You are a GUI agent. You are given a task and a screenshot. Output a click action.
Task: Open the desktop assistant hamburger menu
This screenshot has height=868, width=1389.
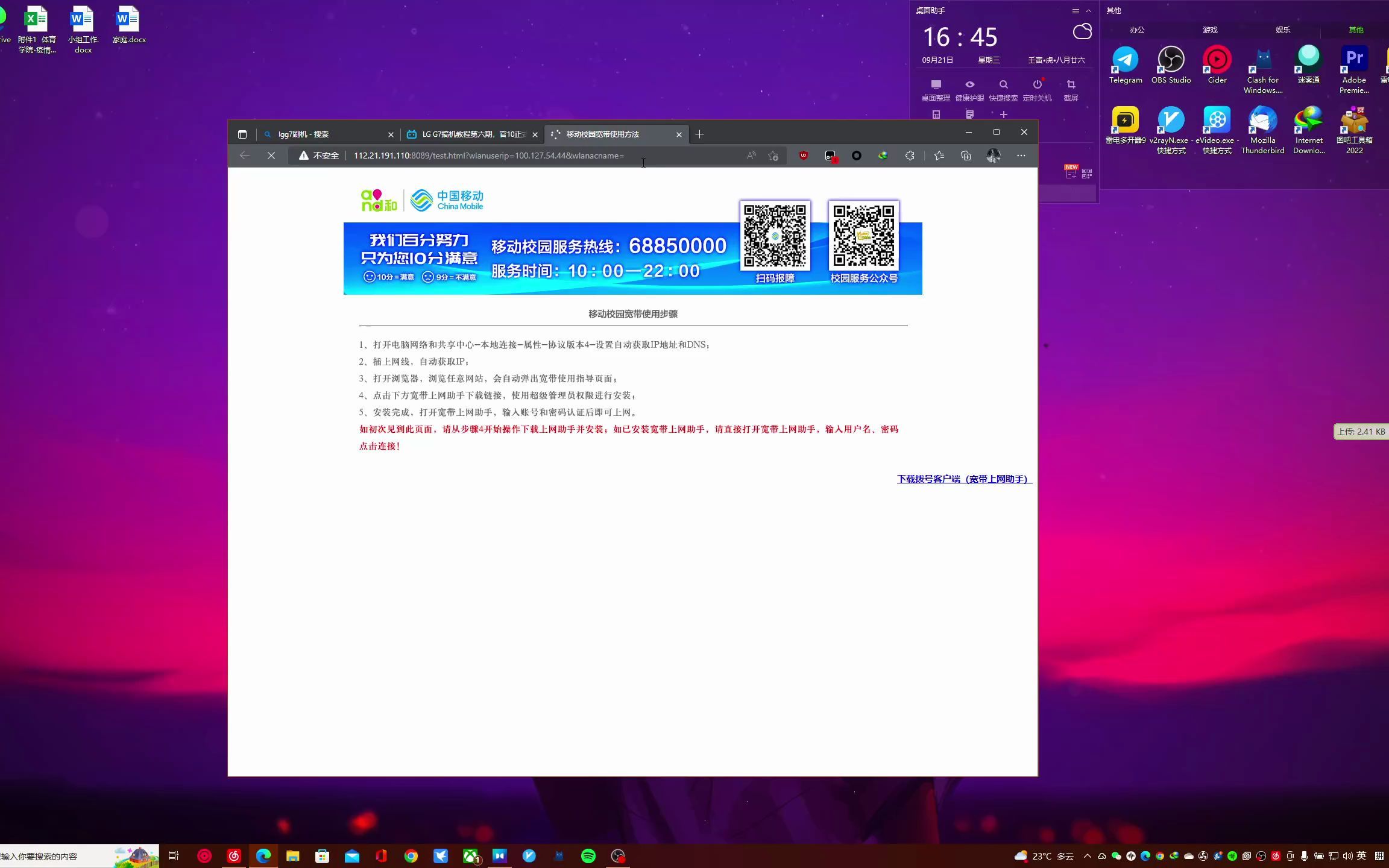point(1075,11)
